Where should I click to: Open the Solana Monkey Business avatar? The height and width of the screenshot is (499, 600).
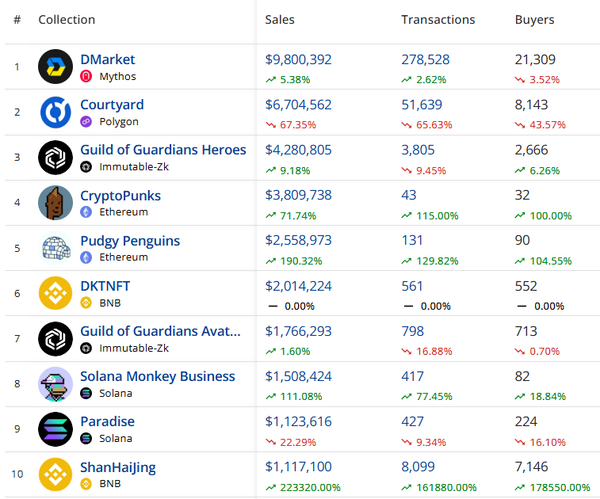point(55,384)
